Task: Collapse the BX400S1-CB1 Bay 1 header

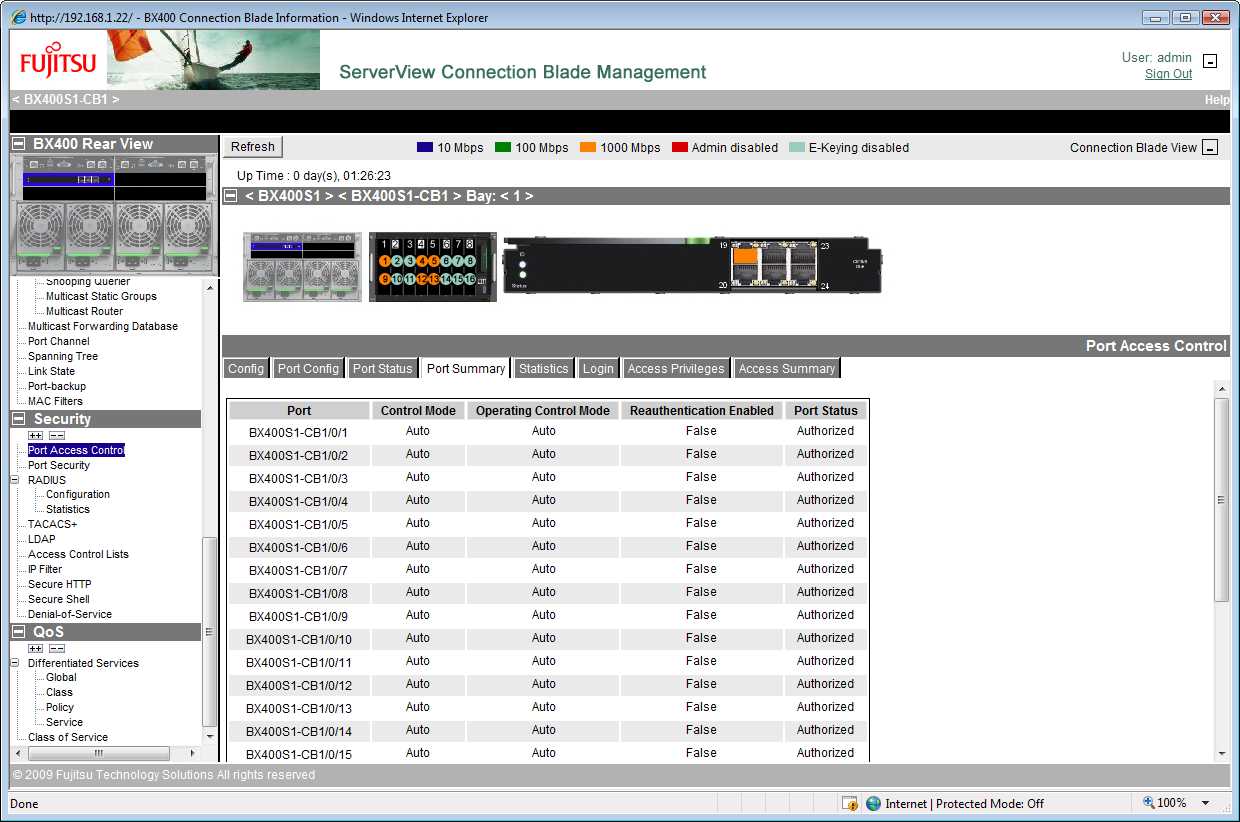Action: point(231,196)
